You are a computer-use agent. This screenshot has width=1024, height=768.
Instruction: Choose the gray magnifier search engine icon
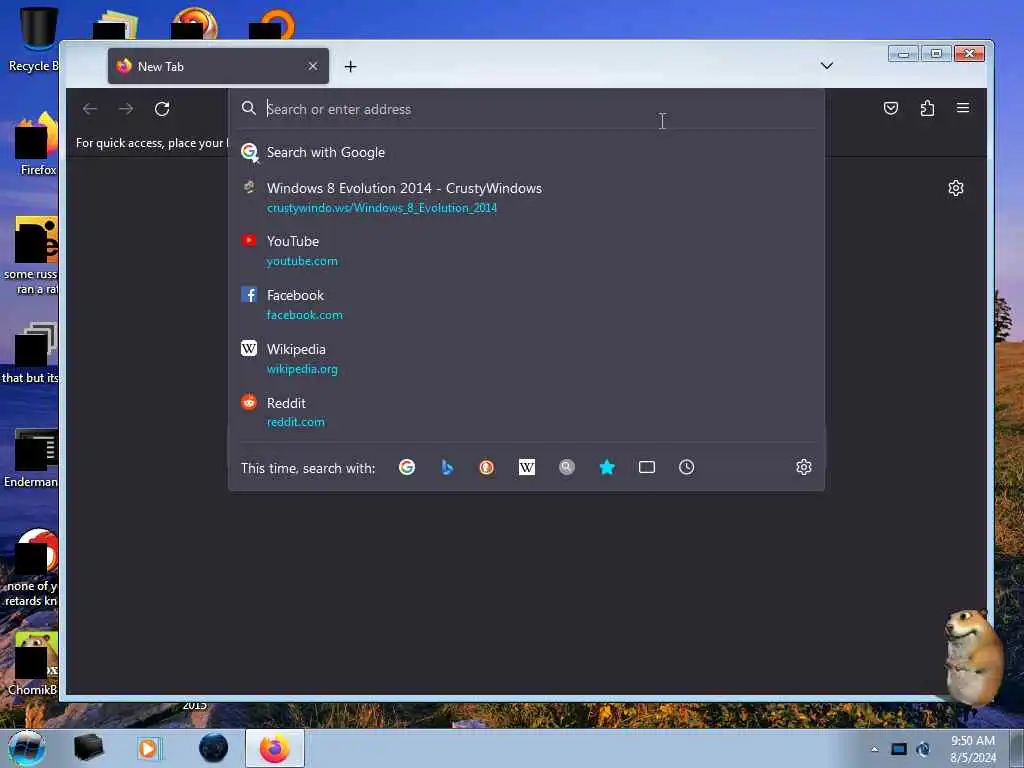(567, 467)
